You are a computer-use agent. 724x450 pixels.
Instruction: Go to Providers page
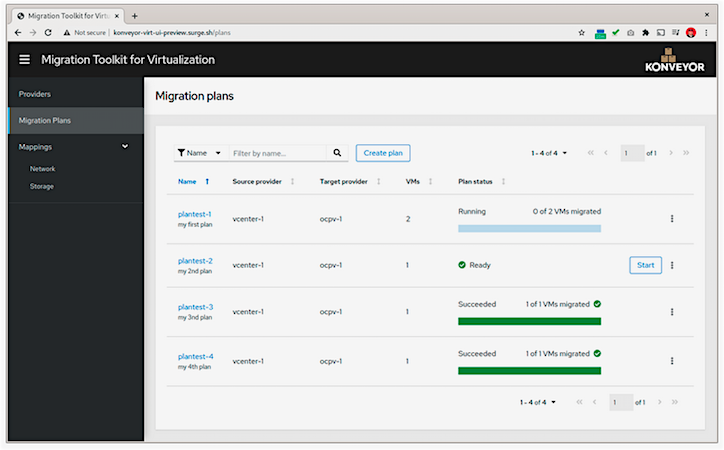pos(36,94)
